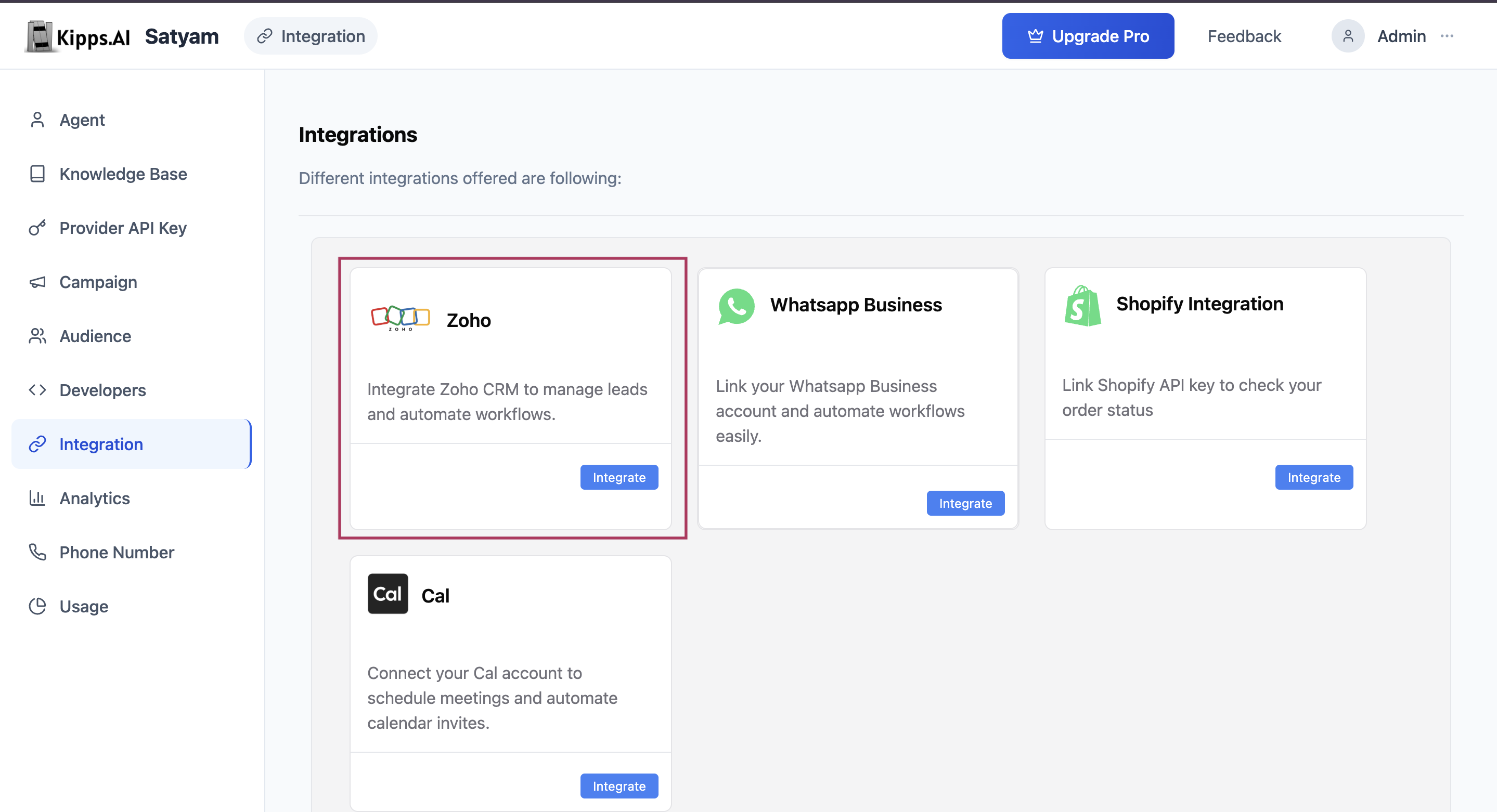
Task: Click the Phone Number handset icon
Action: pyautogui.click(x=37, y=552)
